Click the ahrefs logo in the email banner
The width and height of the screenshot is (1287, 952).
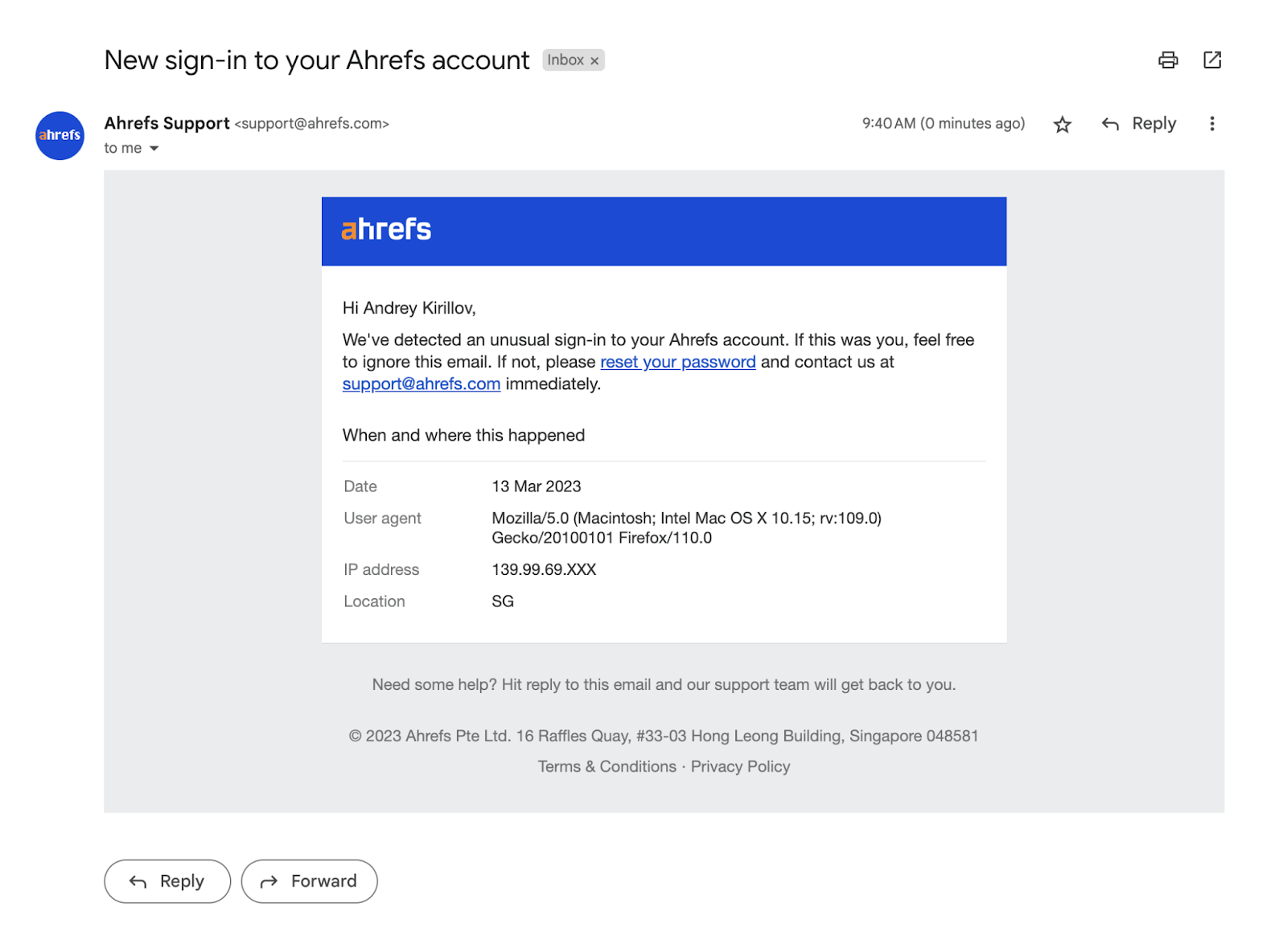385,230
